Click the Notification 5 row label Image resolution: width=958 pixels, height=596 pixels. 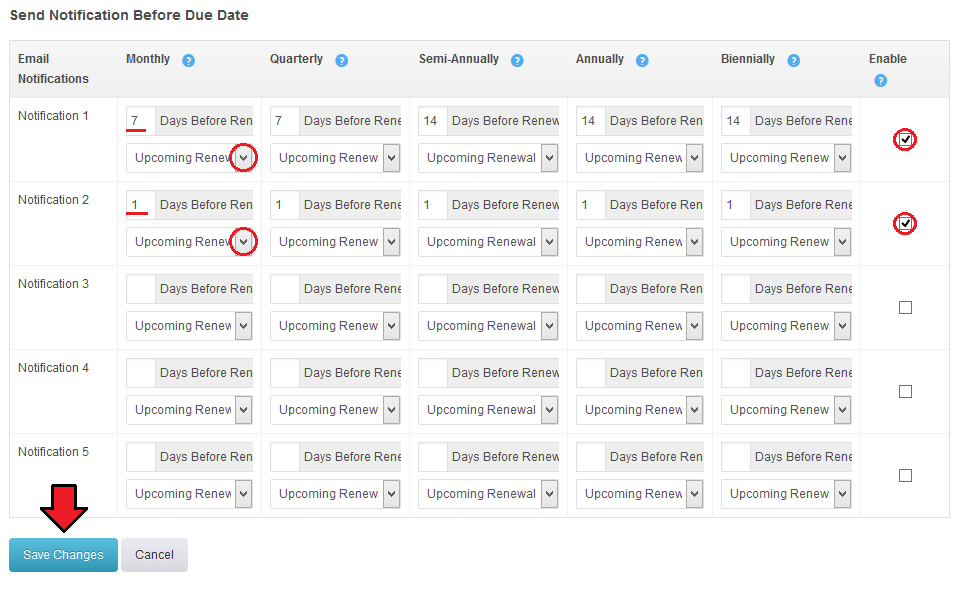(53, 452)
